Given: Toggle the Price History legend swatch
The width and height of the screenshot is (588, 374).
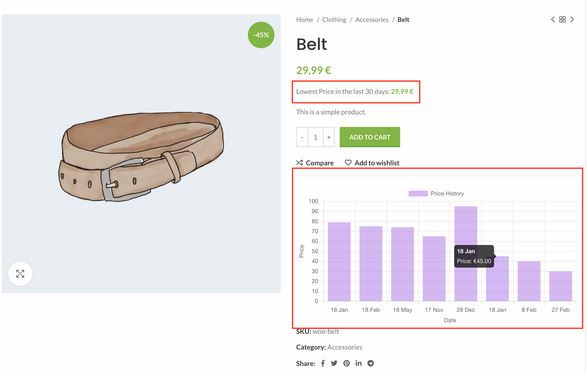Looking at the screenshot, I should coord(418,194).
